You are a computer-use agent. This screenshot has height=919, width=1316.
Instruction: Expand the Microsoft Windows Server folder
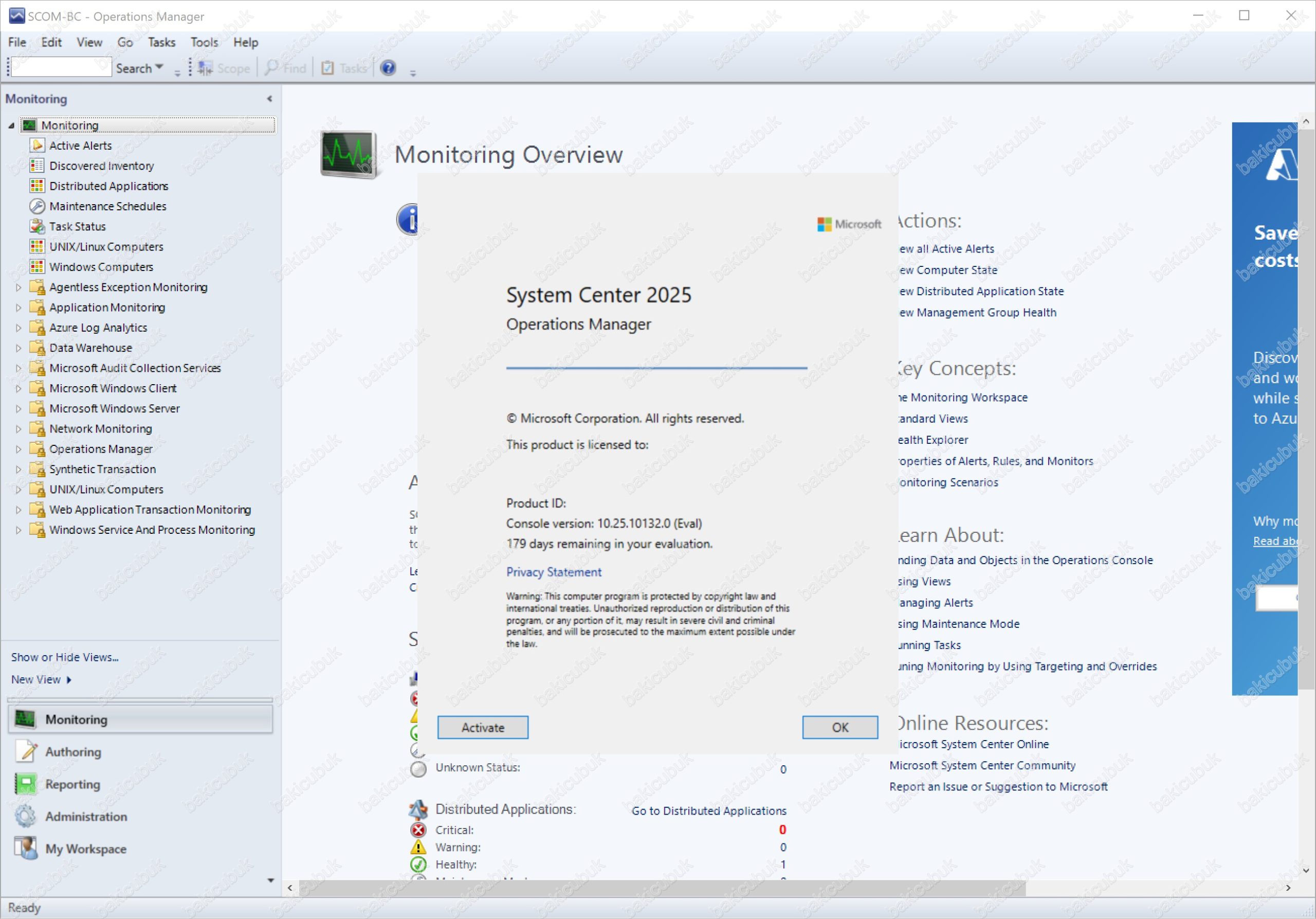(19, 408)
